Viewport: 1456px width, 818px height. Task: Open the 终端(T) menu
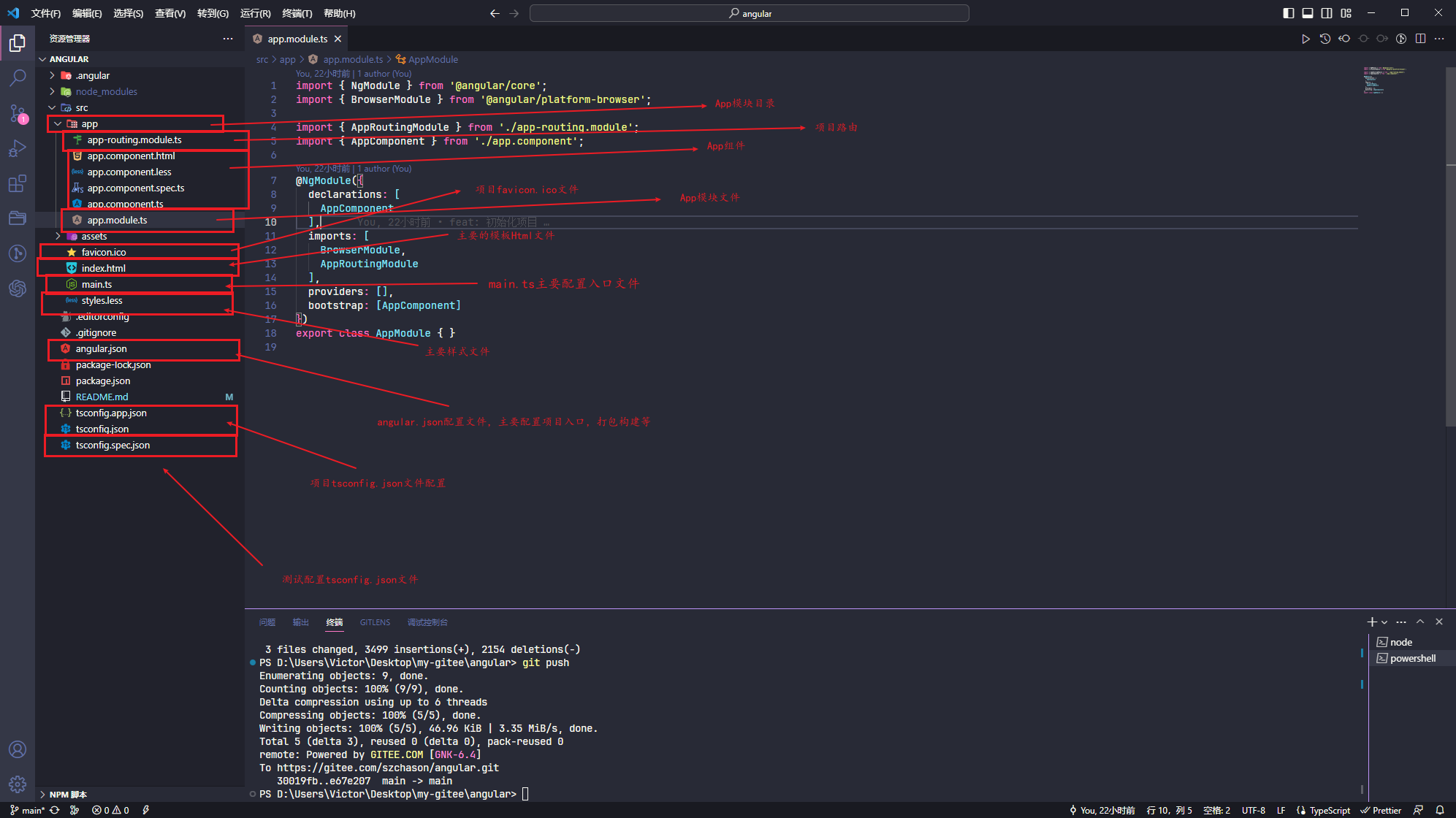[x=297, y=13]
